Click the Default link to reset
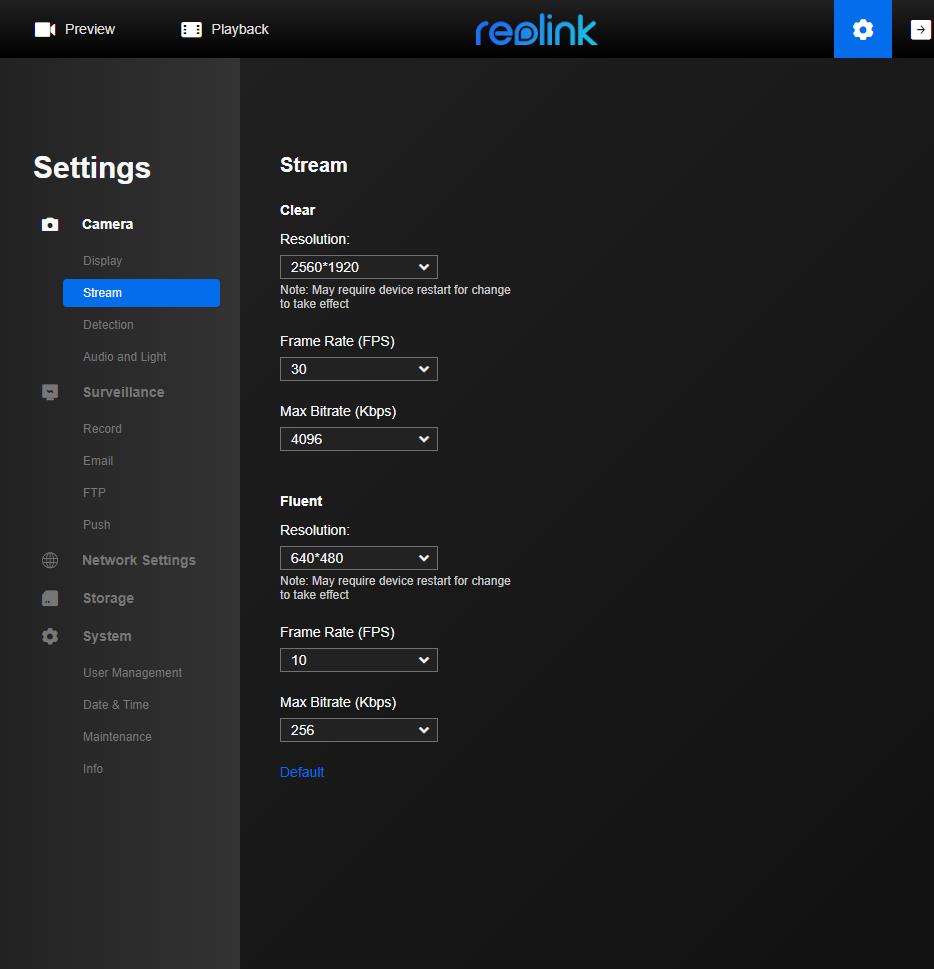This screenshot has width=934, height=969. point(302,772)
